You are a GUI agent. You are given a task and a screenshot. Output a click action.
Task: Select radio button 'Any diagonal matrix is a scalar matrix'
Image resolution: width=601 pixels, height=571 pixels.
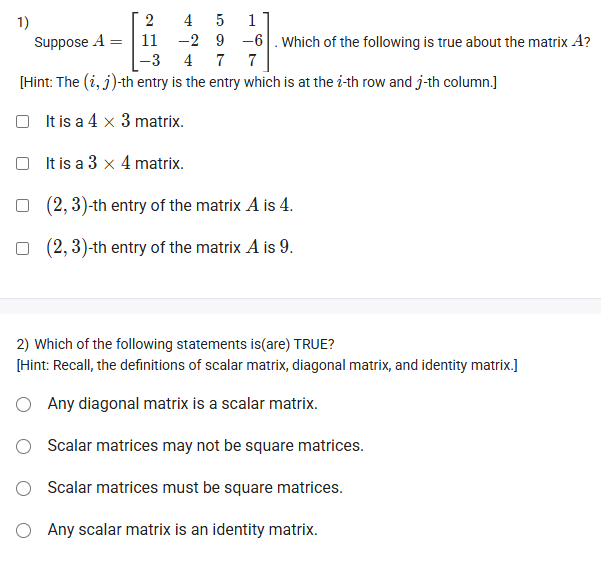[x=24, y=405]
